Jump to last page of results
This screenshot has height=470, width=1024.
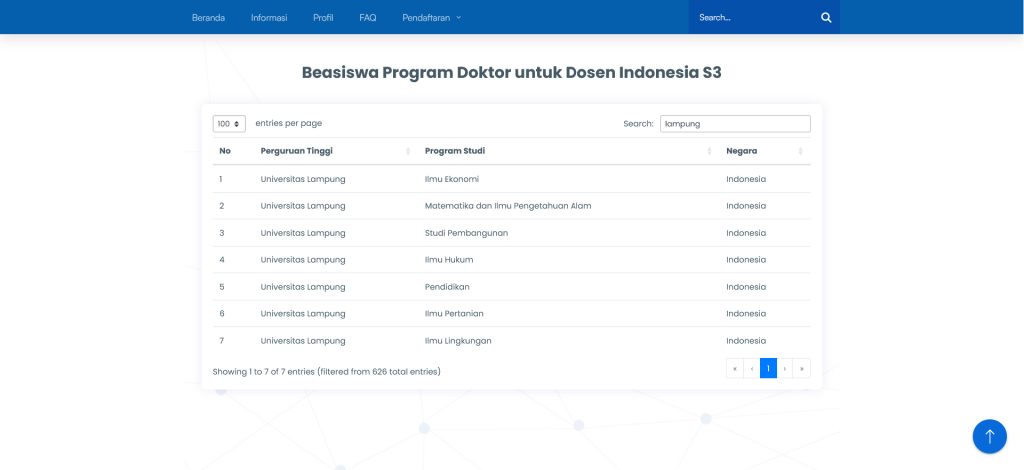click(802, 368)
